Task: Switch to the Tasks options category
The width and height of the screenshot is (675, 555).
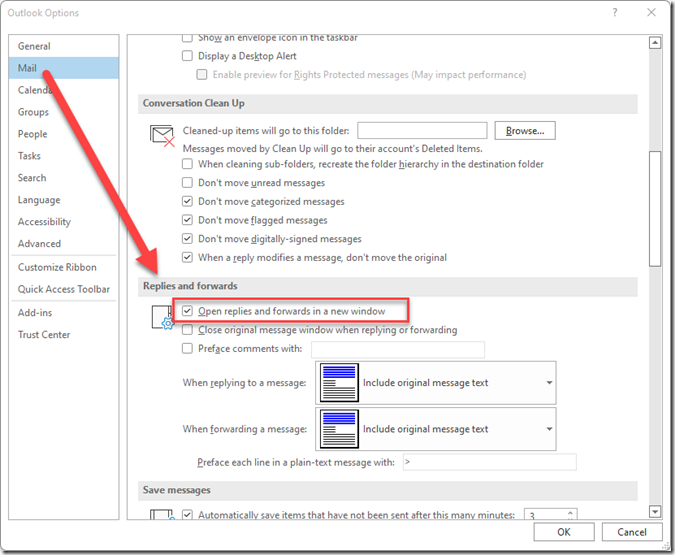Action: (64, 156)
